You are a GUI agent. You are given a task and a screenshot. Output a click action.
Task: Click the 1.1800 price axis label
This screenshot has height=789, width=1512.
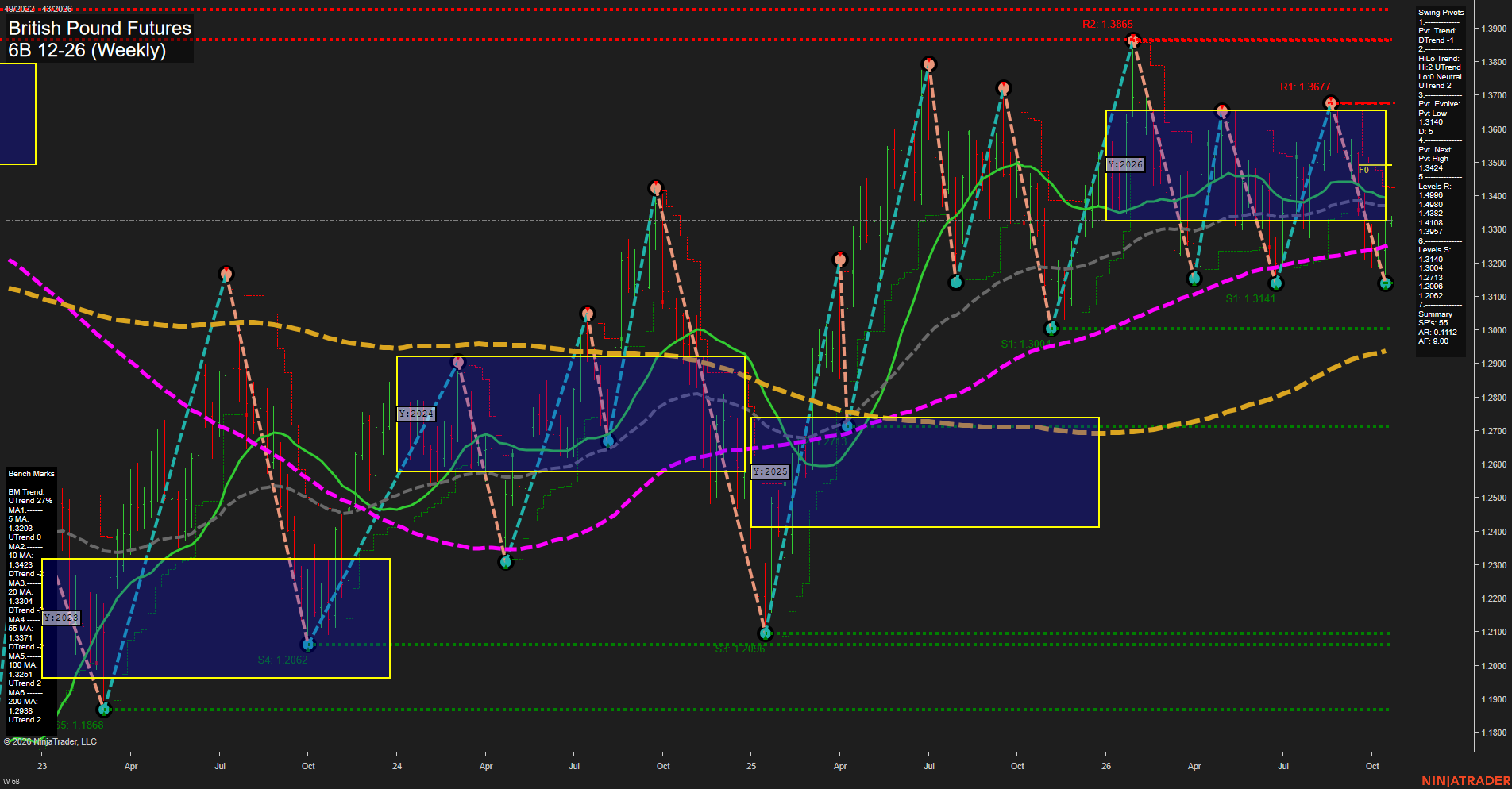pos(1495,733)
